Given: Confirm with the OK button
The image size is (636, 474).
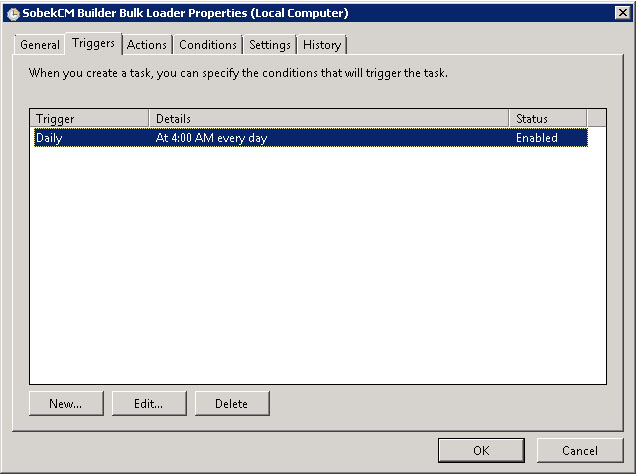Looking at the screenshot, I should (481, 450).
